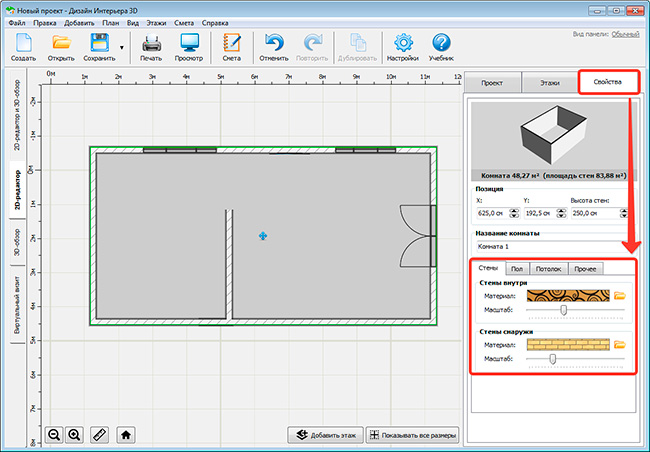The height and width of the screenshot is (452, 650).
Task: Adjust the Высота стен stepper
Action: (624, 213)
